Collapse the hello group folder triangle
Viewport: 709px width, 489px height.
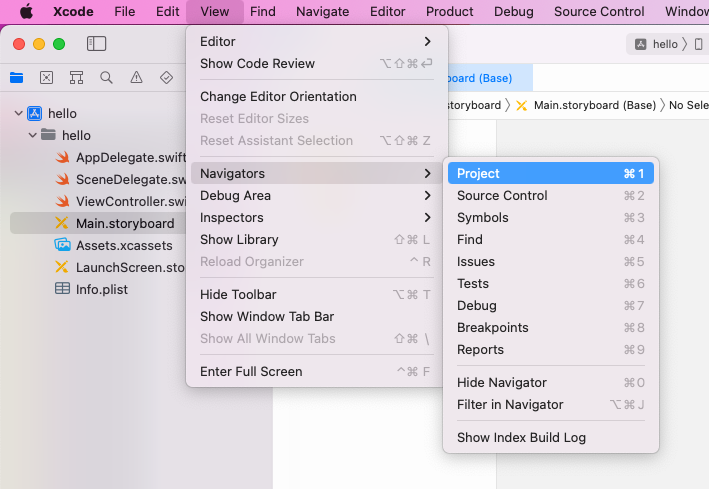pyautogui.click(x=33, y=135)
